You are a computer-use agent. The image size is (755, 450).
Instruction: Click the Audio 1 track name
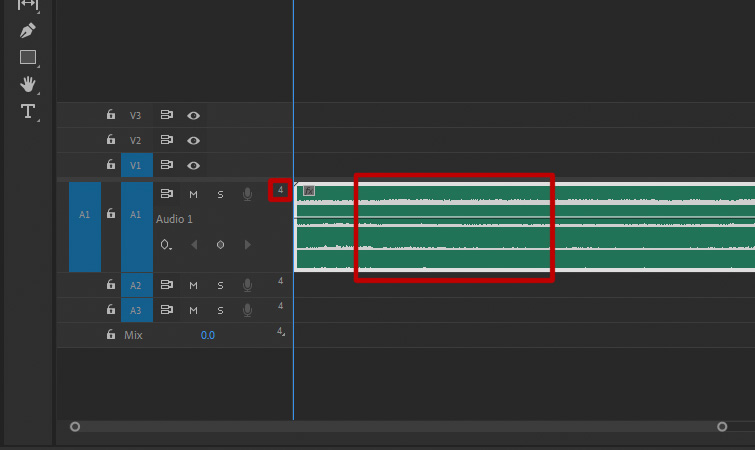point(174,219)
